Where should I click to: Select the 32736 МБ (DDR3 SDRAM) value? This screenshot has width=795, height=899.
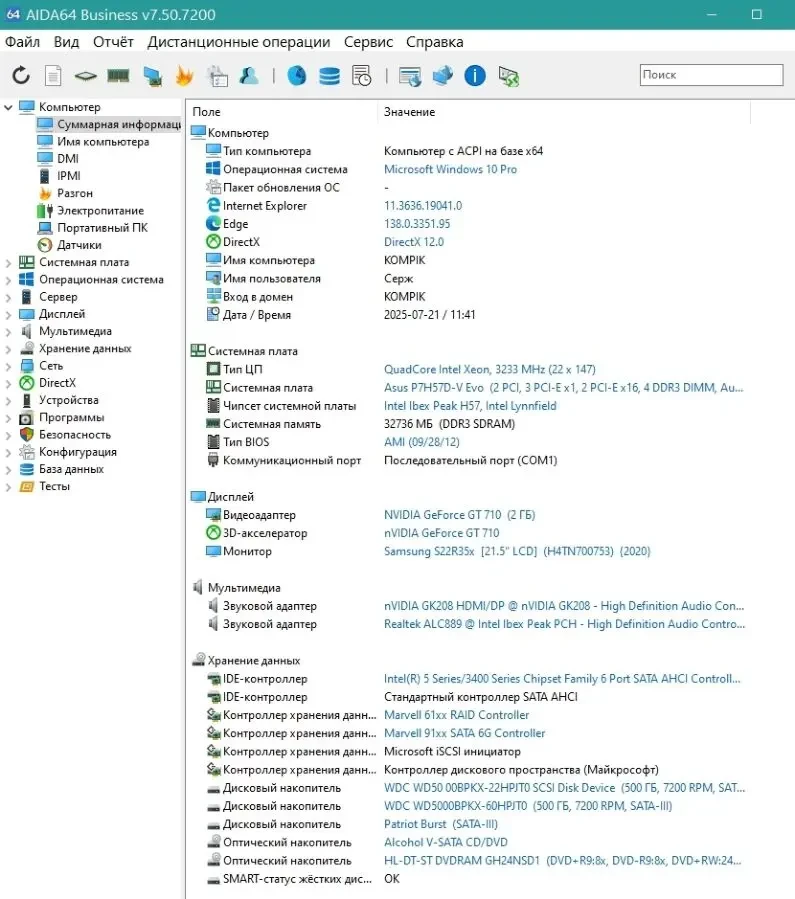point(449,424)
